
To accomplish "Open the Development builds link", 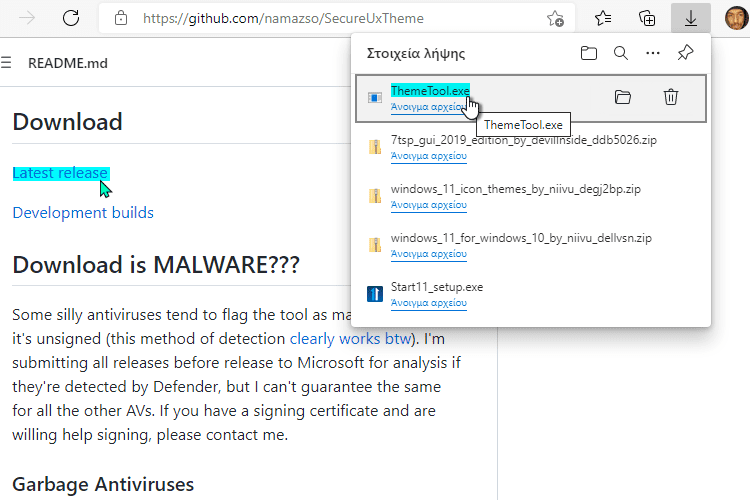I will [83, 212].
